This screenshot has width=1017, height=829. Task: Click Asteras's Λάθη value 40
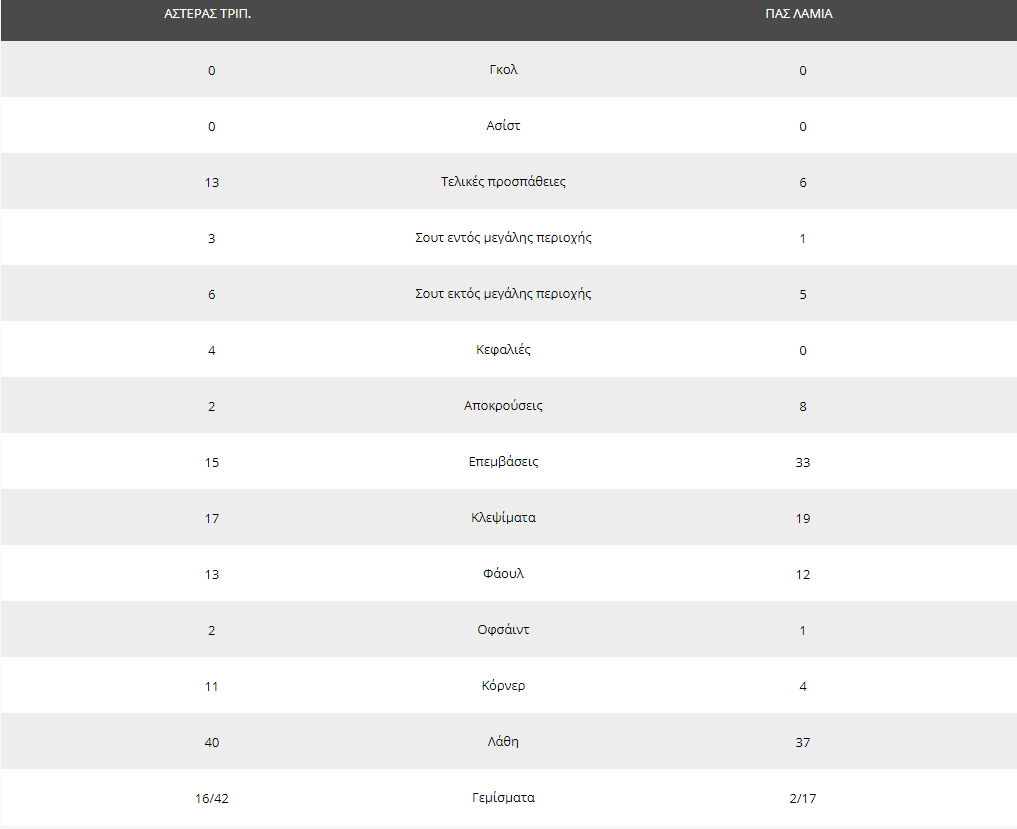[211, 743]
